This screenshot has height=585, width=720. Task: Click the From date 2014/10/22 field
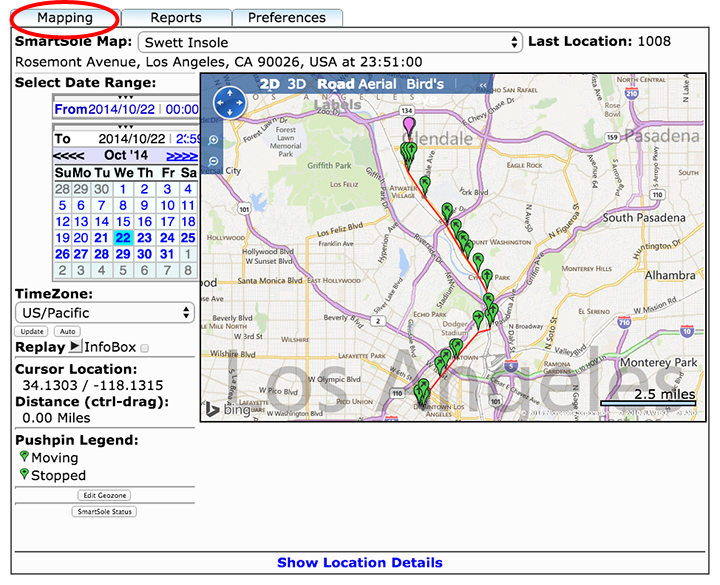coord(121,109)
